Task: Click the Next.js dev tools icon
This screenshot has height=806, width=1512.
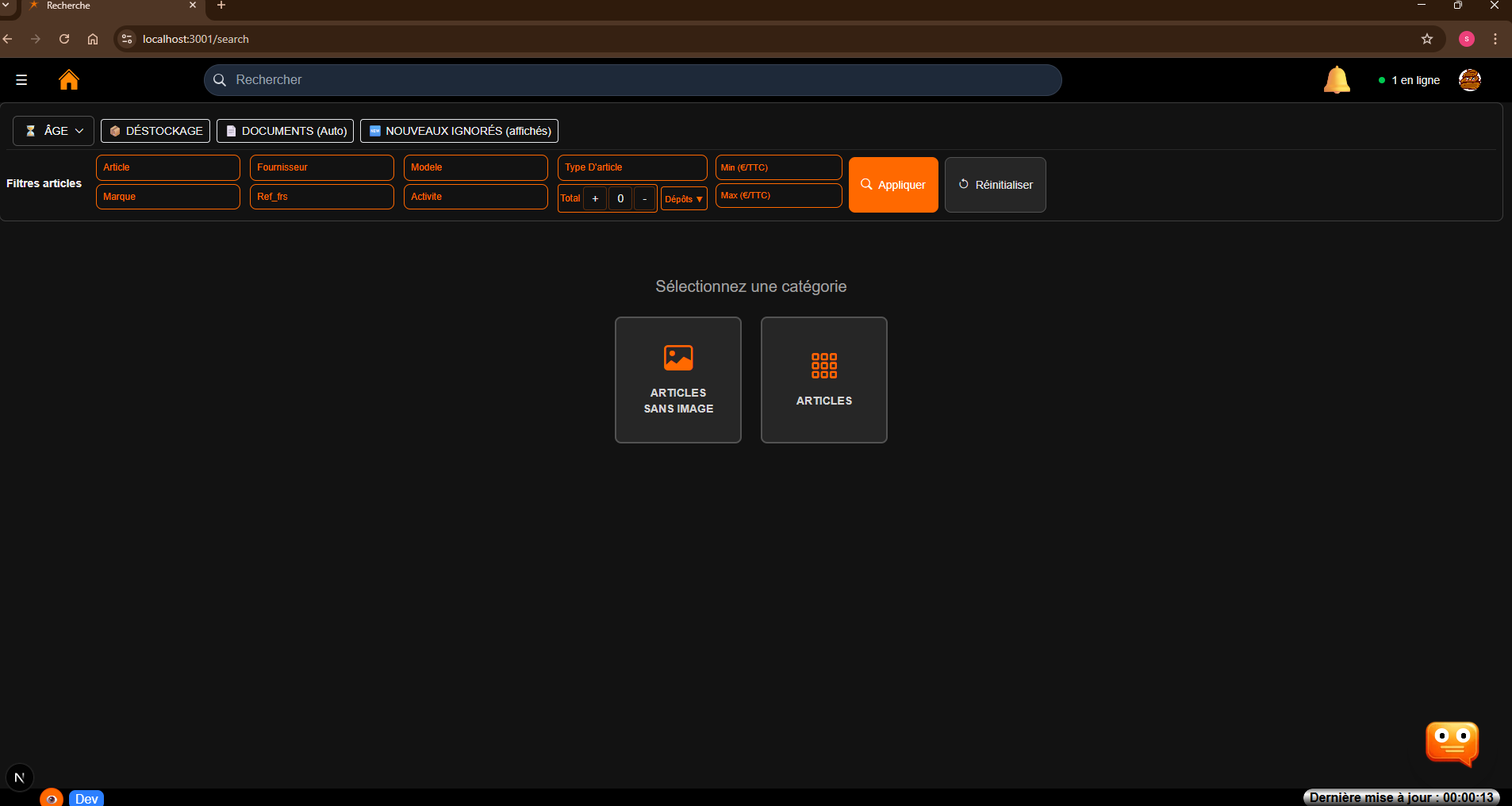Action: tap(20, 777)
